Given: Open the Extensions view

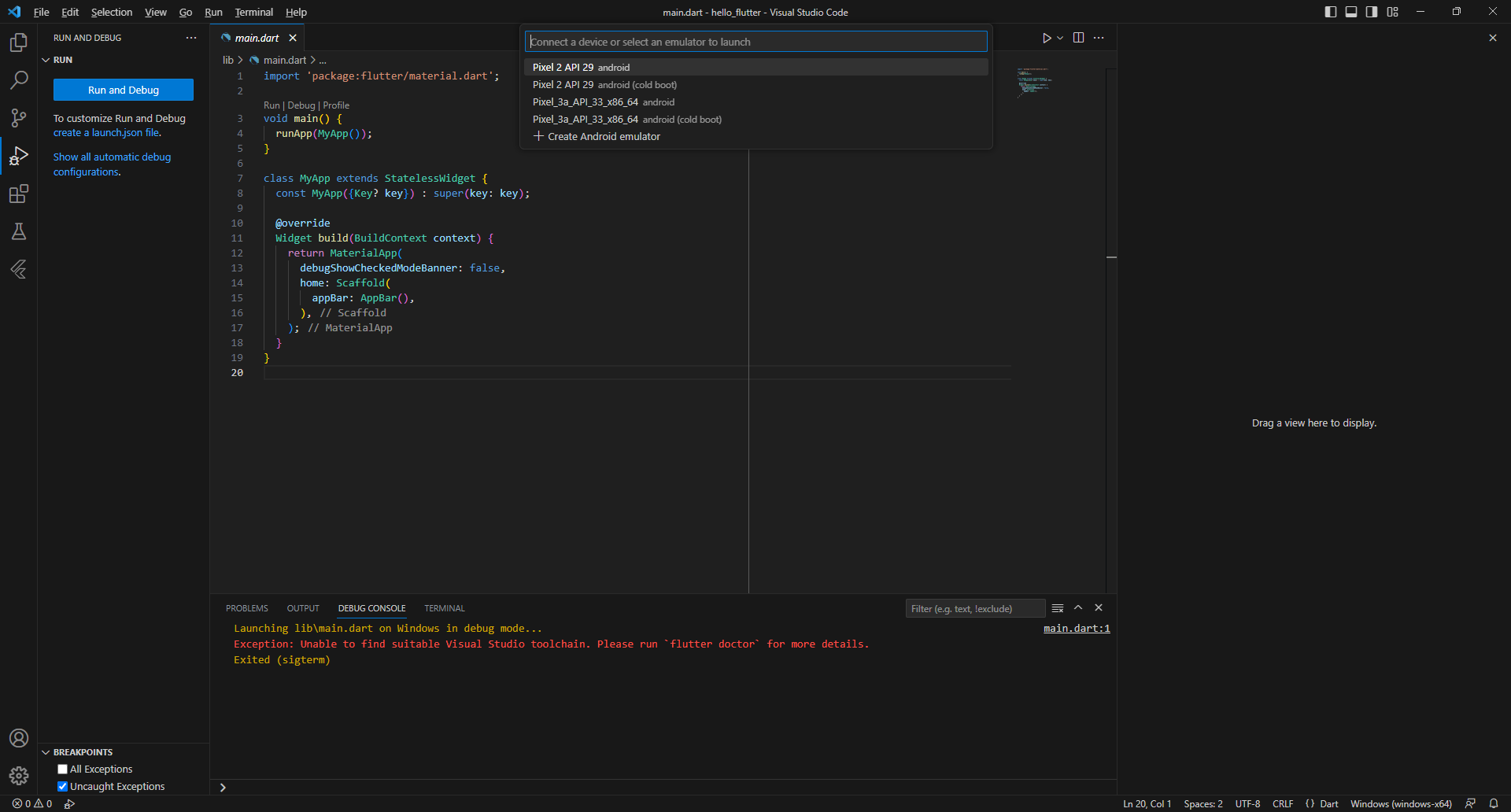Looking at the screenshot, I should pos(19,194).
